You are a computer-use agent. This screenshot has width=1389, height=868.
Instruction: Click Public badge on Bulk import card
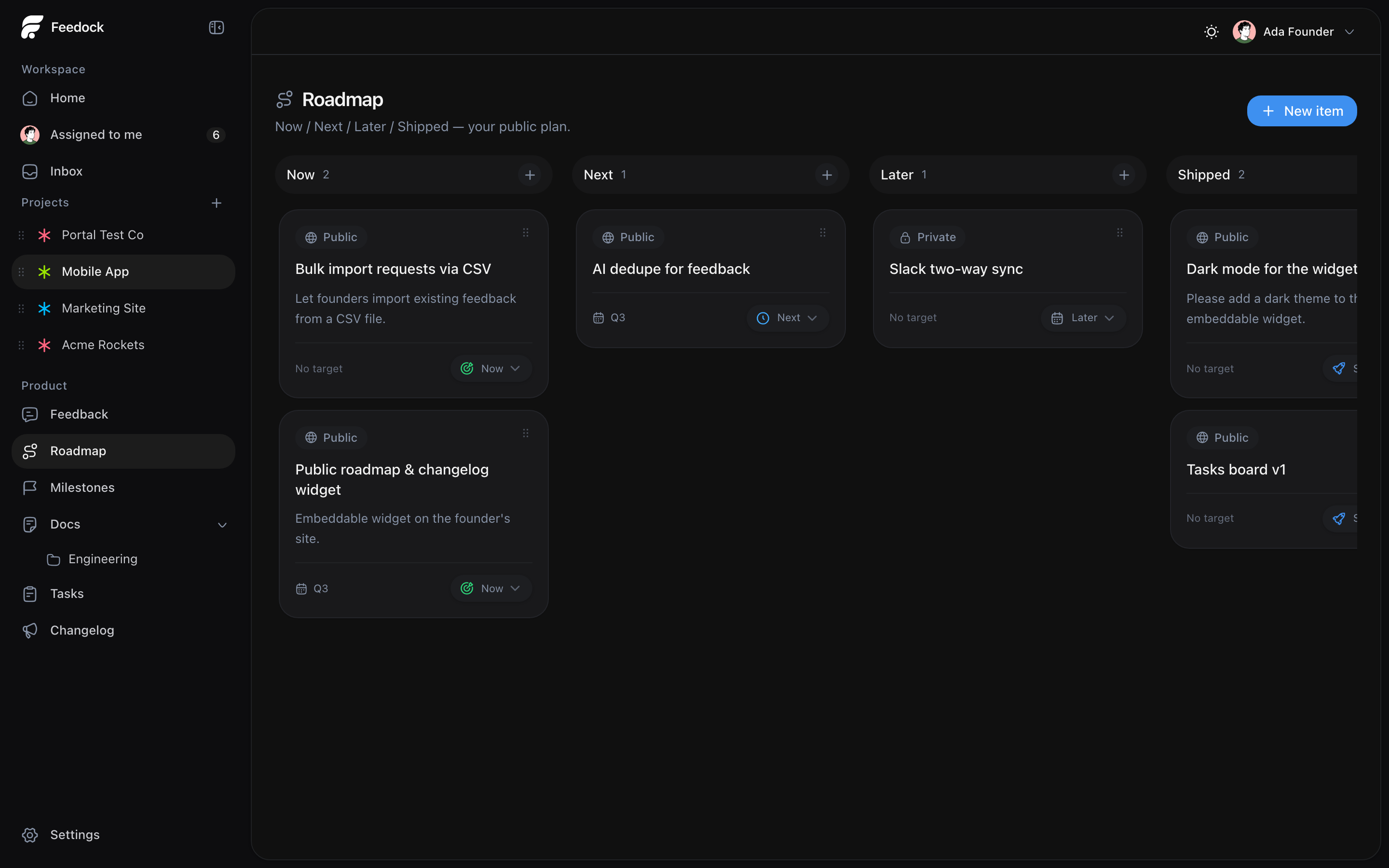tap(331, 237)
